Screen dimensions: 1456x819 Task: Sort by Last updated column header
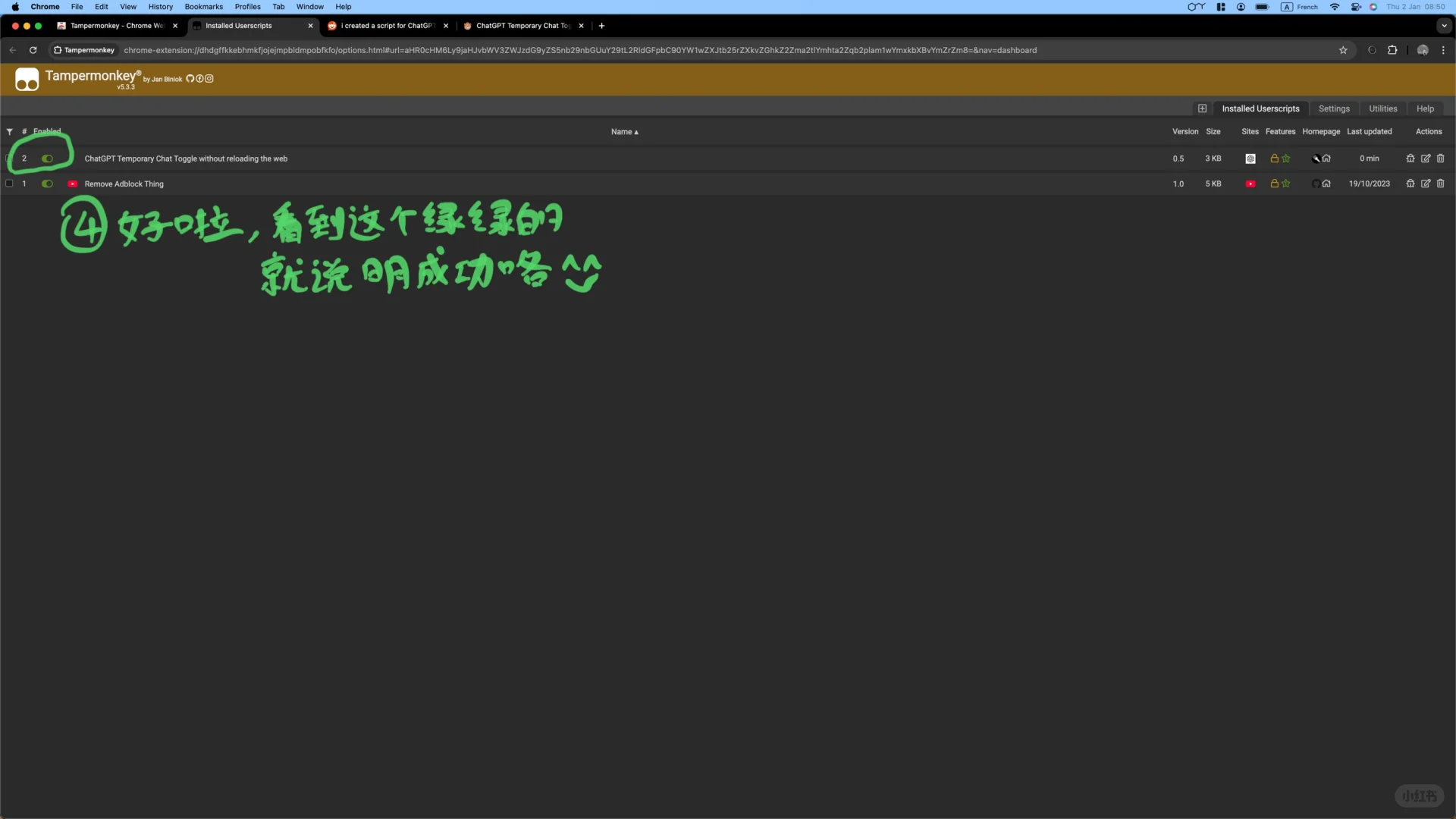point(1369,132)
